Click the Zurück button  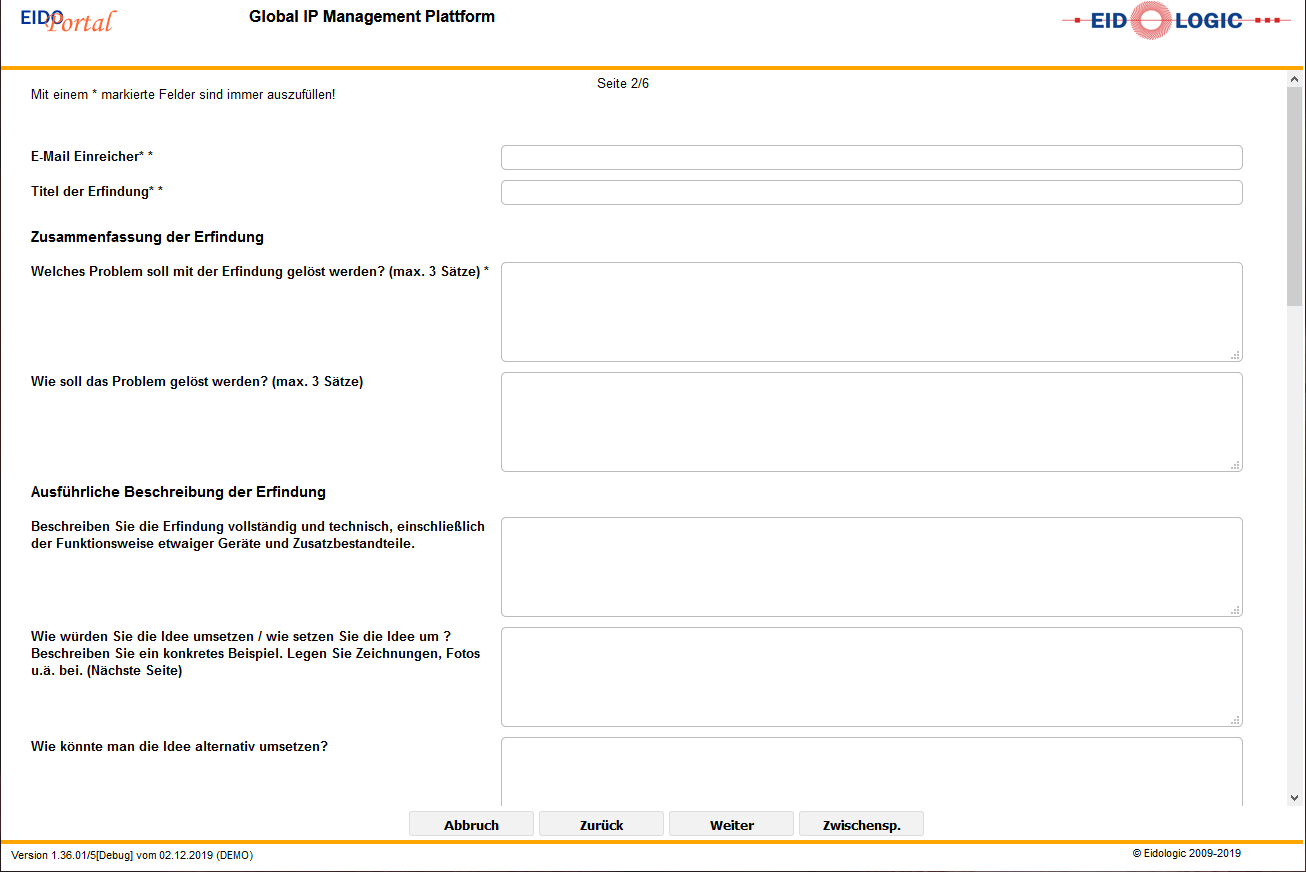point(601,824)
